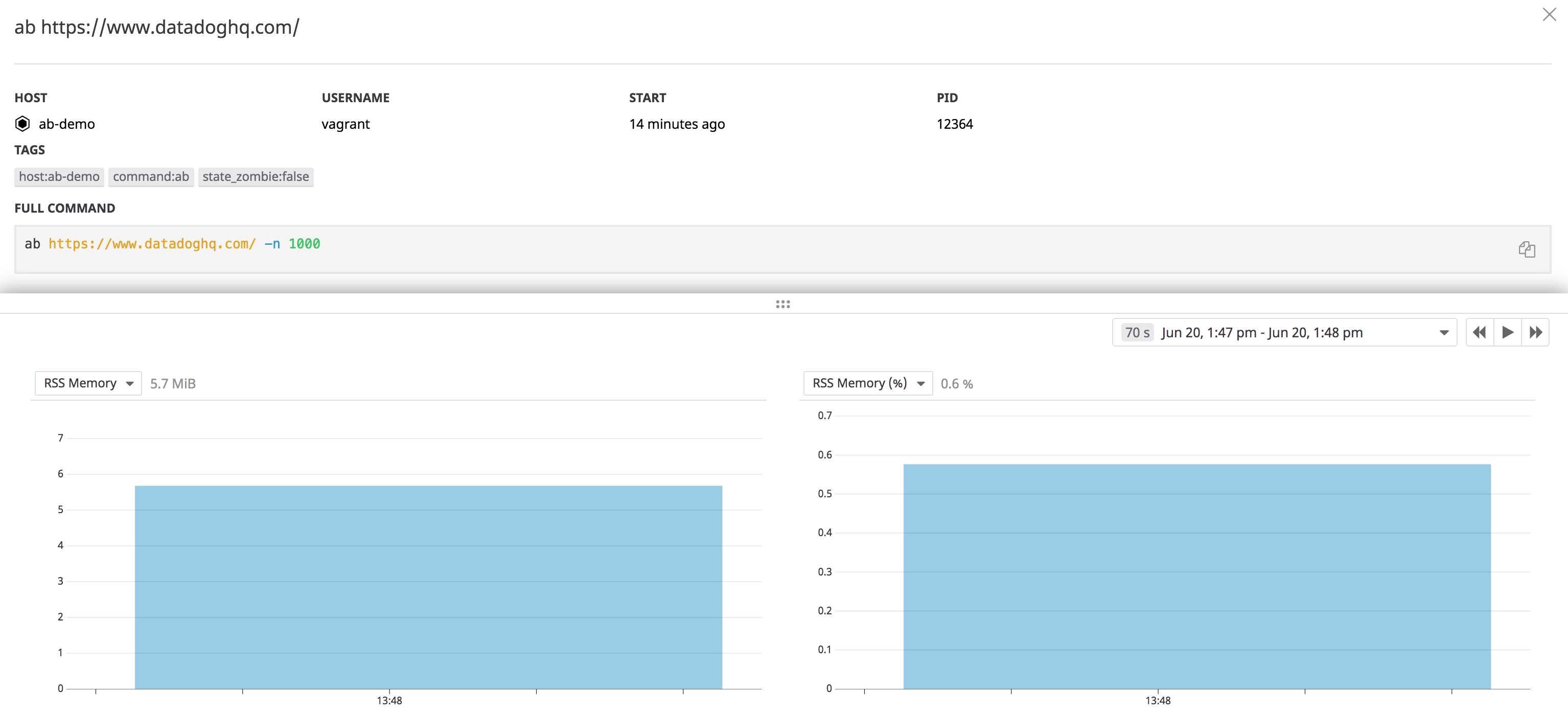
Task: Rewind the time range with the double-back arrow
Action: click(x=1479, y=332)
